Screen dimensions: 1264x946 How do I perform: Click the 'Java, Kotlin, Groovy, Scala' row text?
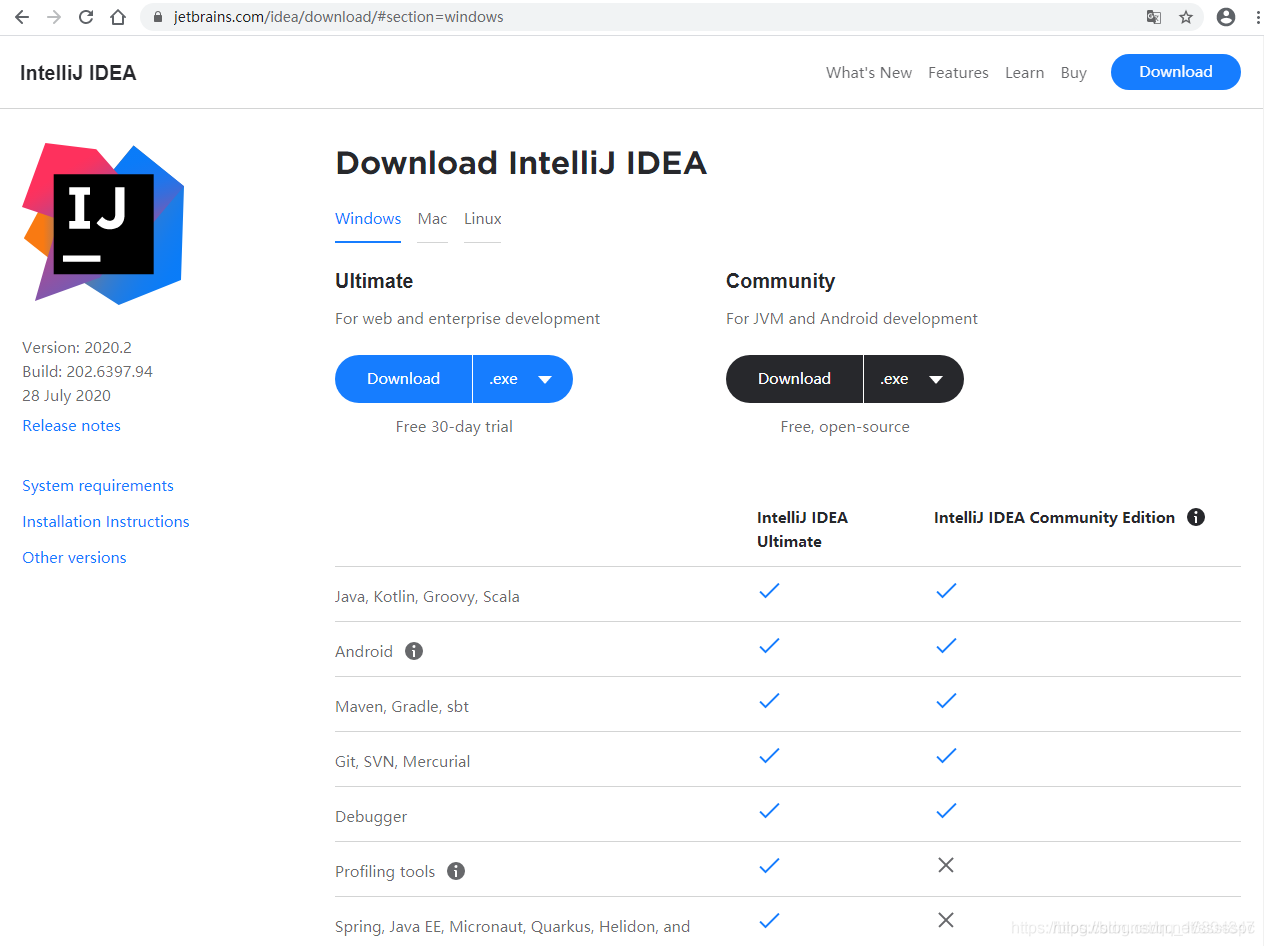[427, 597]
